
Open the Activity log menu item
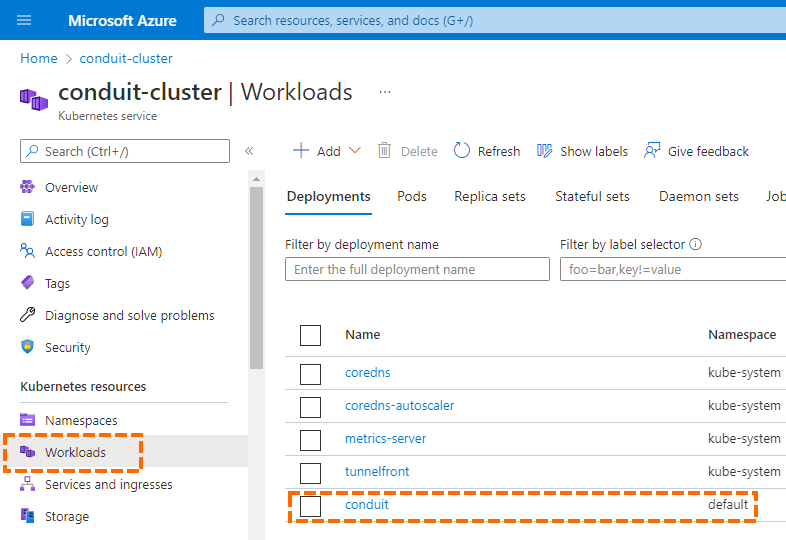click(77, 219)
